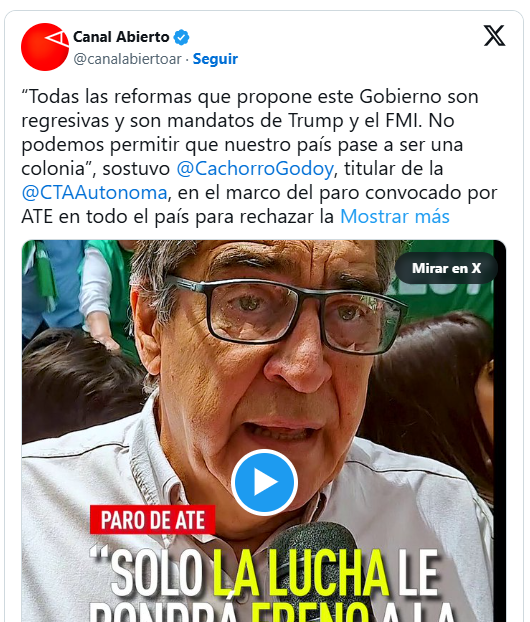Follow the account using the Seguir link
The width and height of the screenshot is (530, 622).
tap(215, 59)
